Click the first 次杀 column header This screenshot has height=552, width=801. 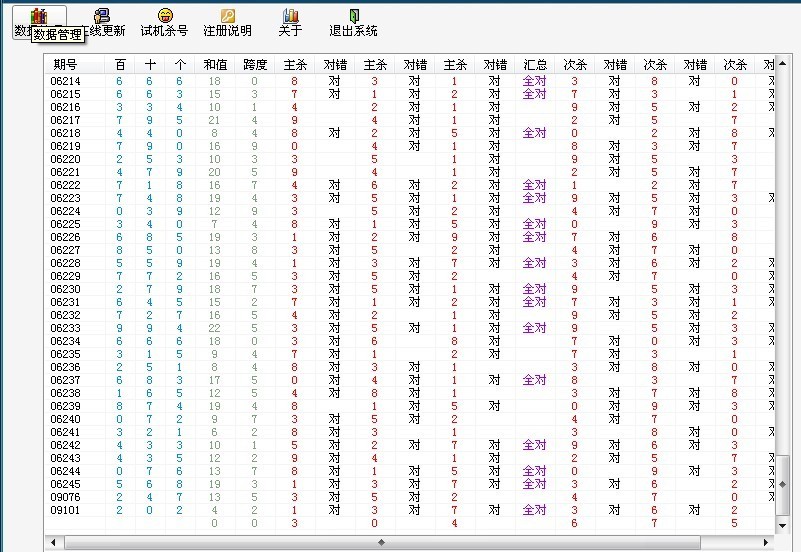pos(575,65)
